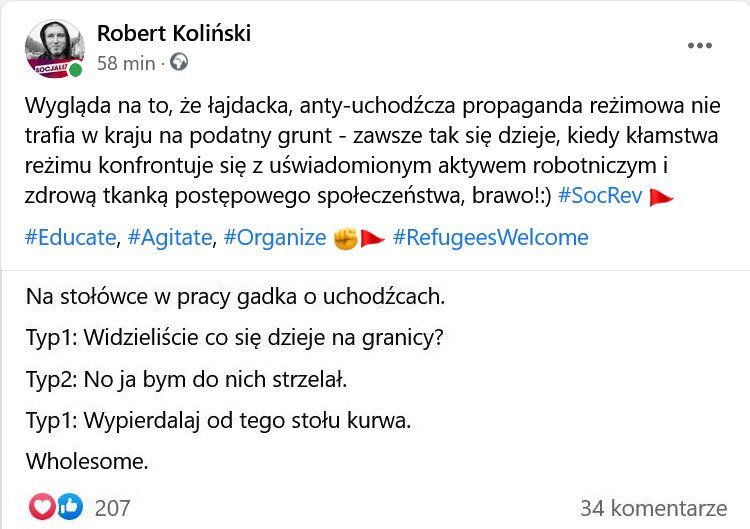This screenshot has height=529, width=750.
Task: Follow the #RefugeesWelcome hashtag
Action: pos(490,237)
